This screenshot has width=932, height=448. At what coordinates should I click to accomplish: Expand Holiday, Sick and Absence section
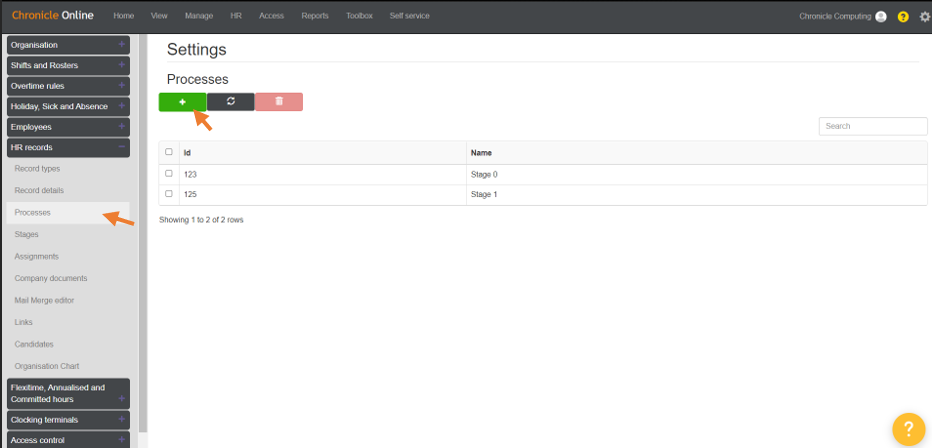(68, 106)
